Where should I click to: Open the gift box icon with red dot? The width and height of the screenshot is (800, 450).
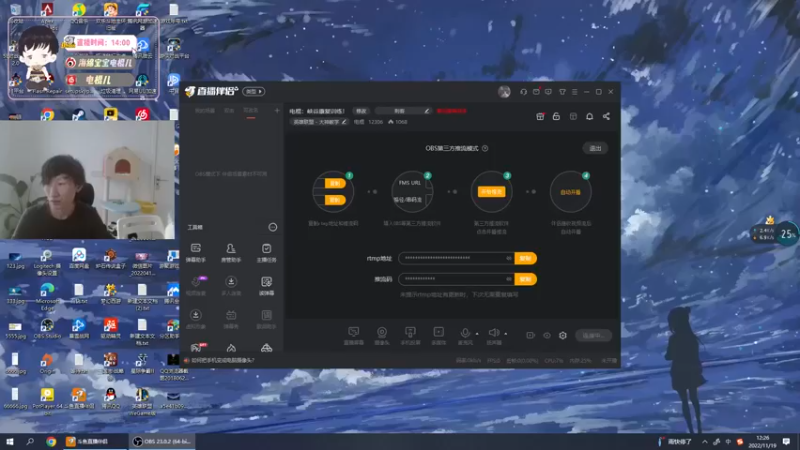point(540,116)
